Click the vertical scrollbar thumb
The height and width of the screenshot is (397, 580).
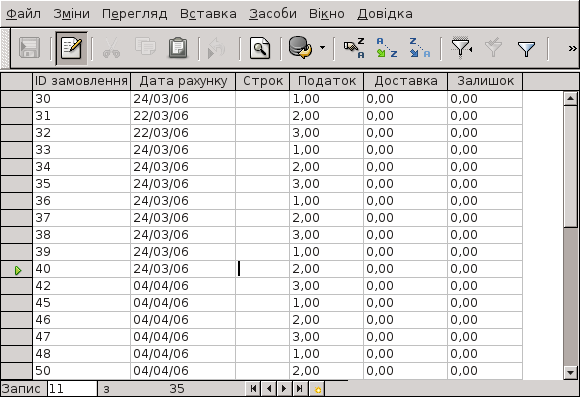570,166
